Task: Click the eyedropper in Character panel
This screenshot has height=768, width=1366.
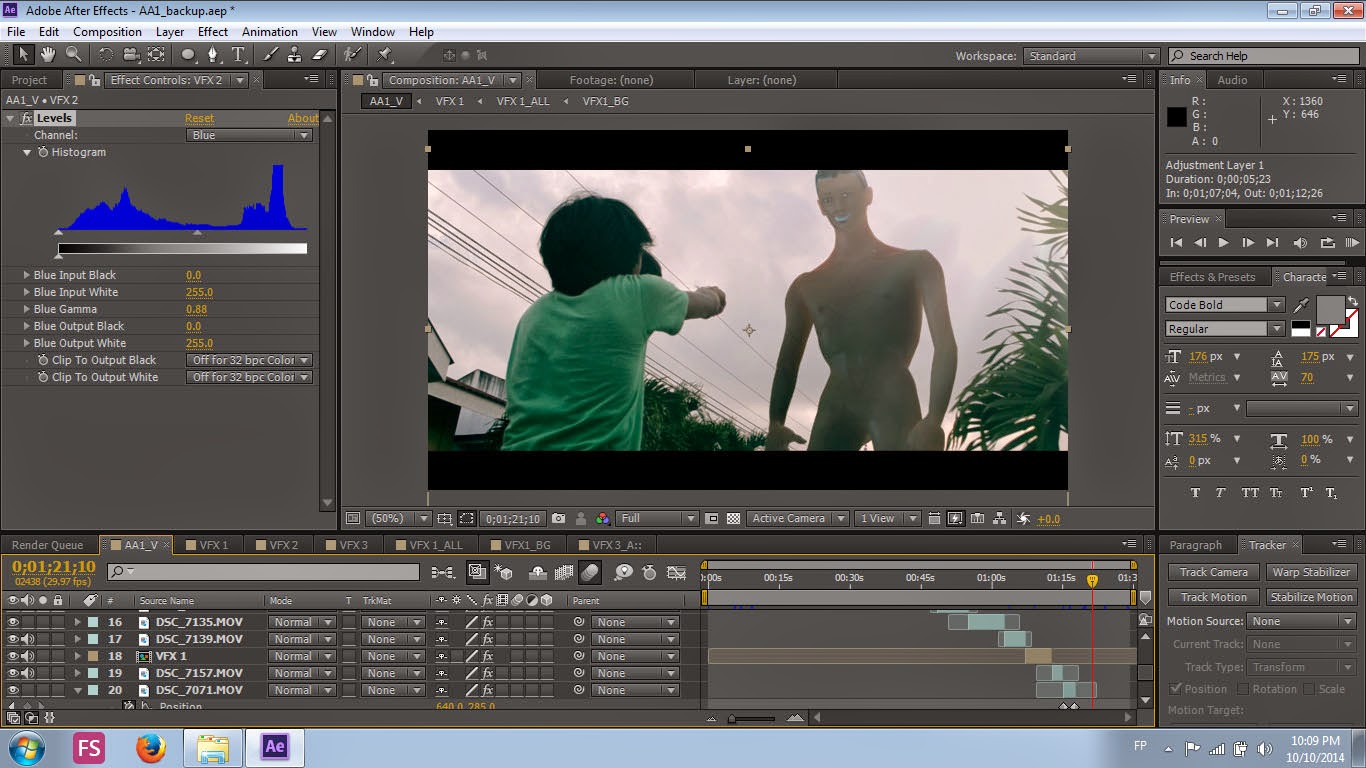Action: [1301, 305]
